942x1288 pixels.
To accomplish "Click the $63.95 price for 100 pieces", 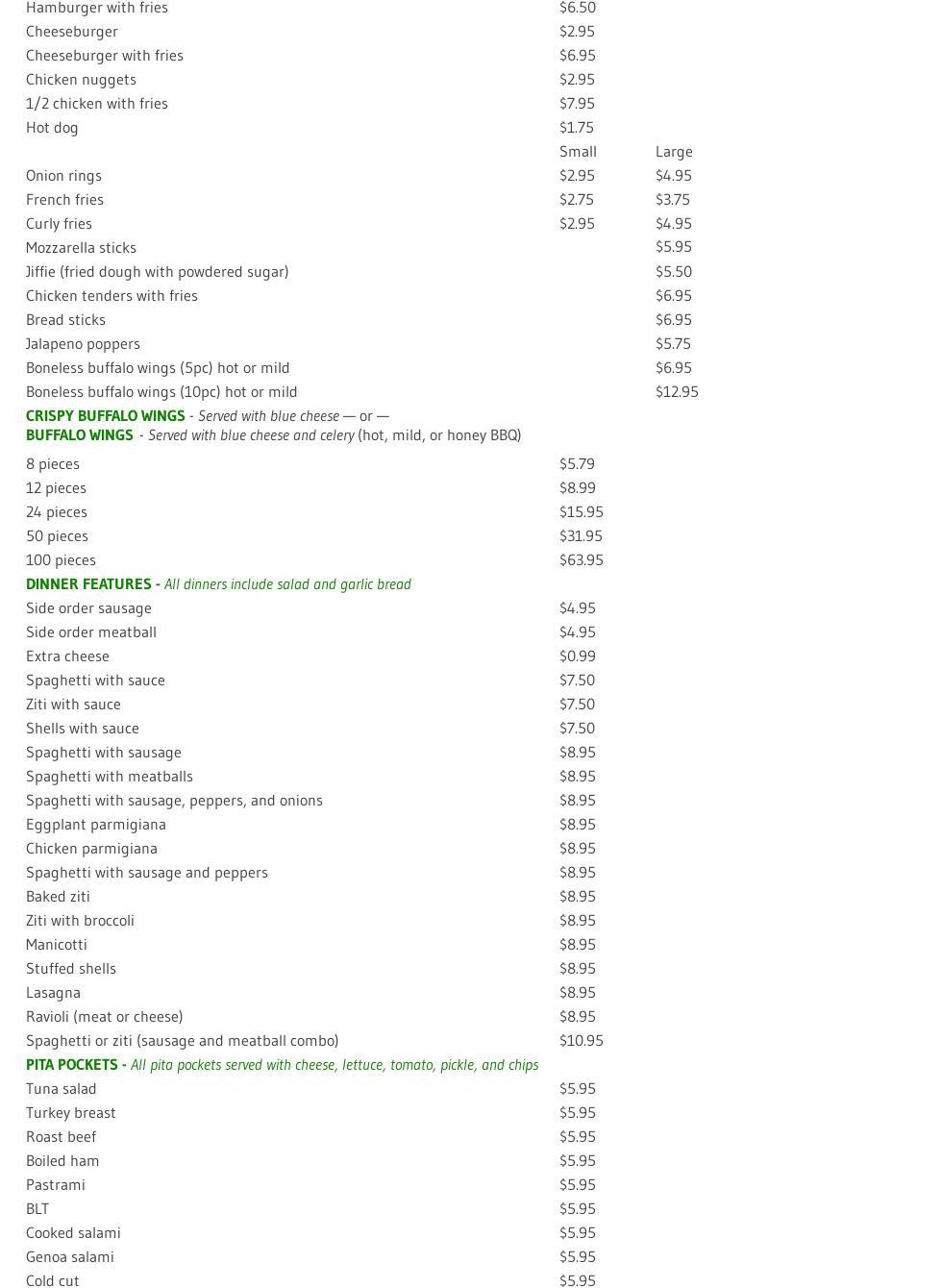I will 581,560.
